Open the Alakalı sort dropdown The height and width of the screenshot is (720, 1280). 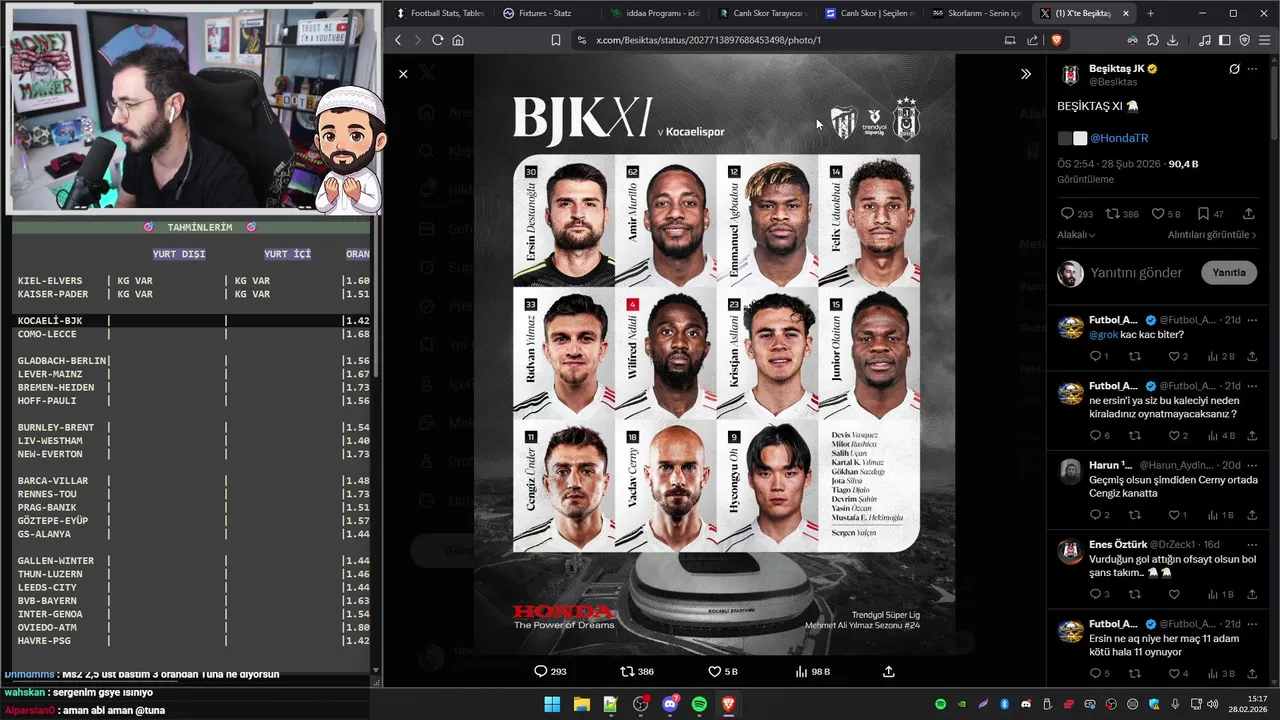(x=1076, y=235)
